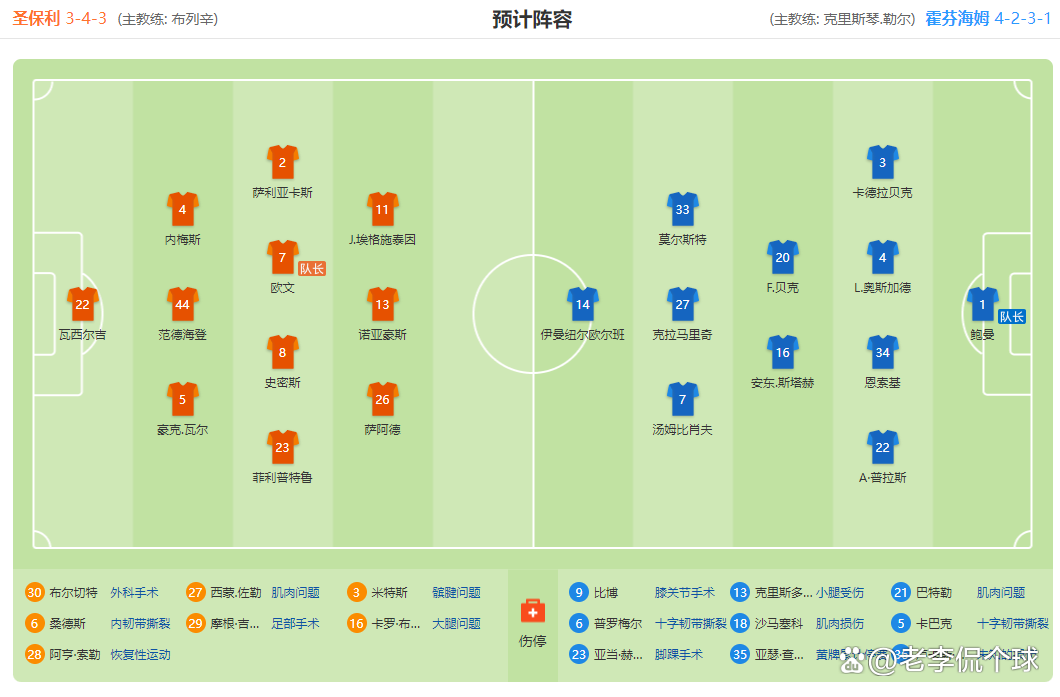Select 汤姆比肖夫's number 7 blue jersey
1060x697 pixels.
(x=682, y=399)
